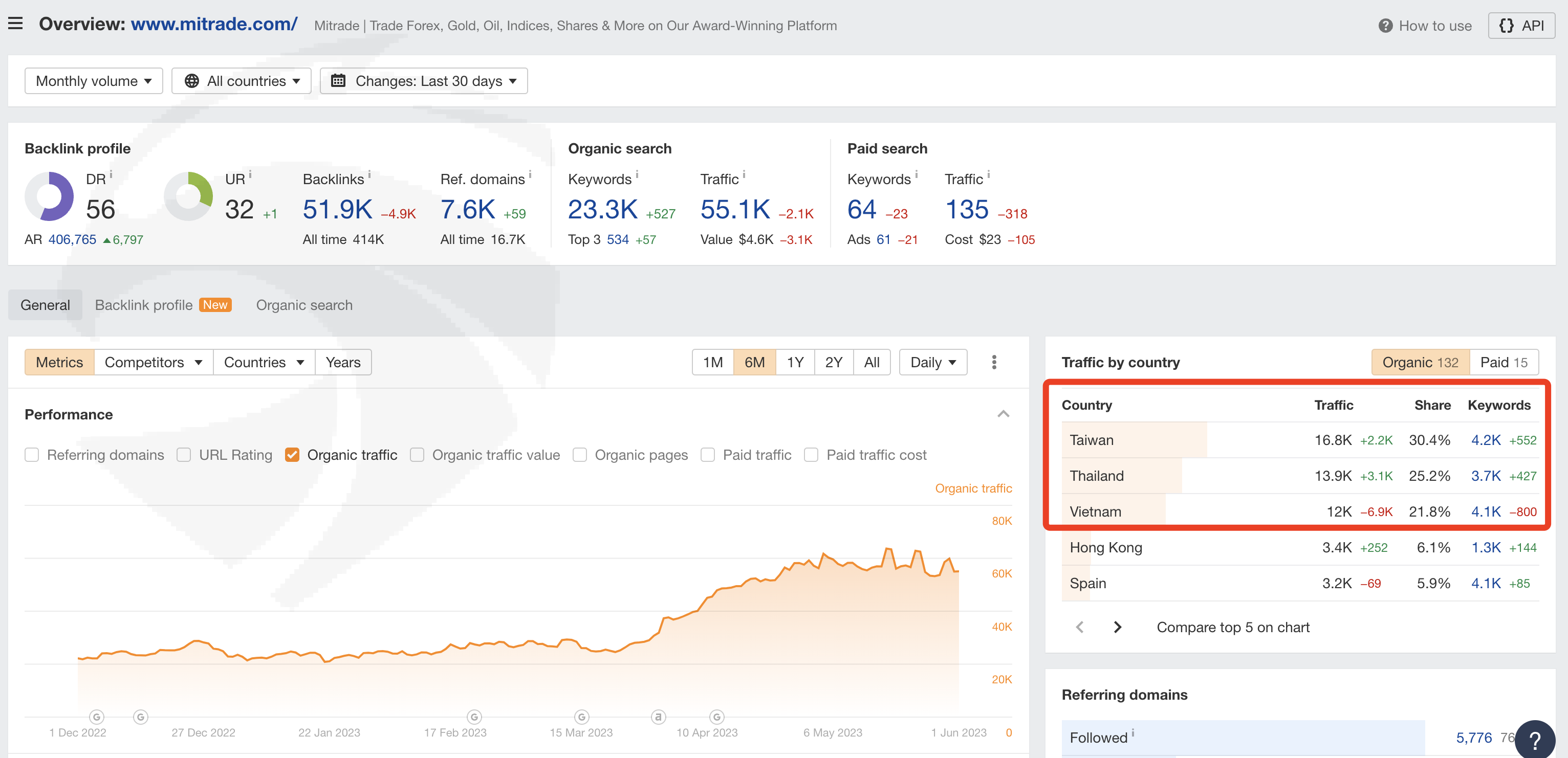Open the Daily interval dropdown

(x=932, y=362)
